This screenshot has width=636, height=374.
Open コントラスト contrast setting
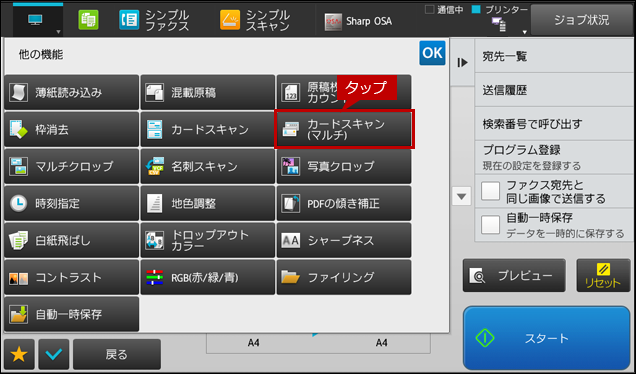pyautogui.click(x=71, y=277)
